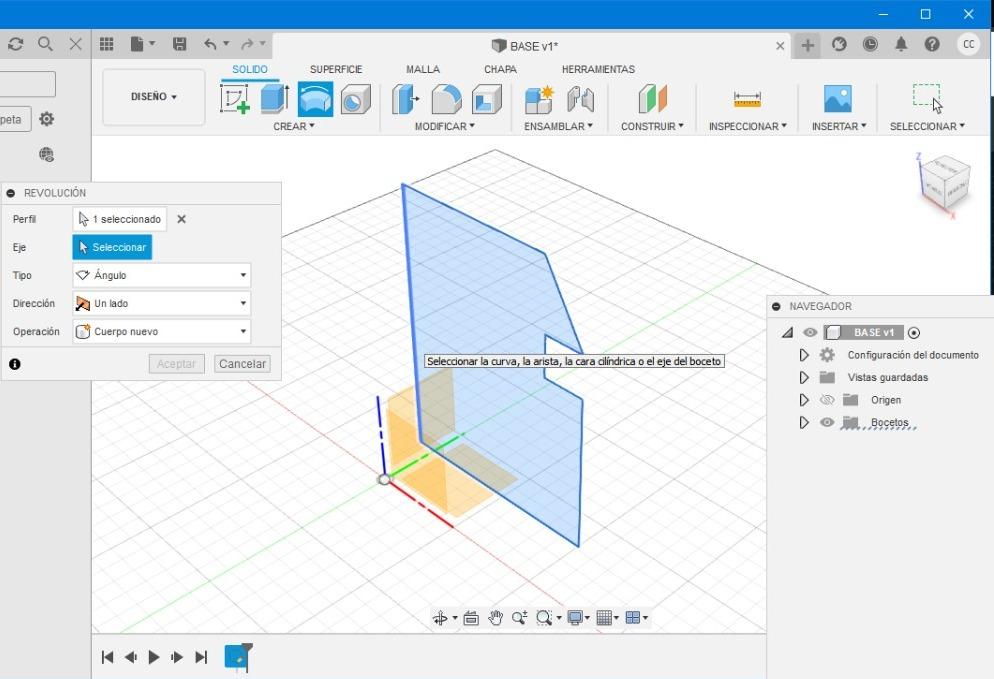
Task: Click the extensions online status icon
Action: pyautogui.click(x=839, y=44)
